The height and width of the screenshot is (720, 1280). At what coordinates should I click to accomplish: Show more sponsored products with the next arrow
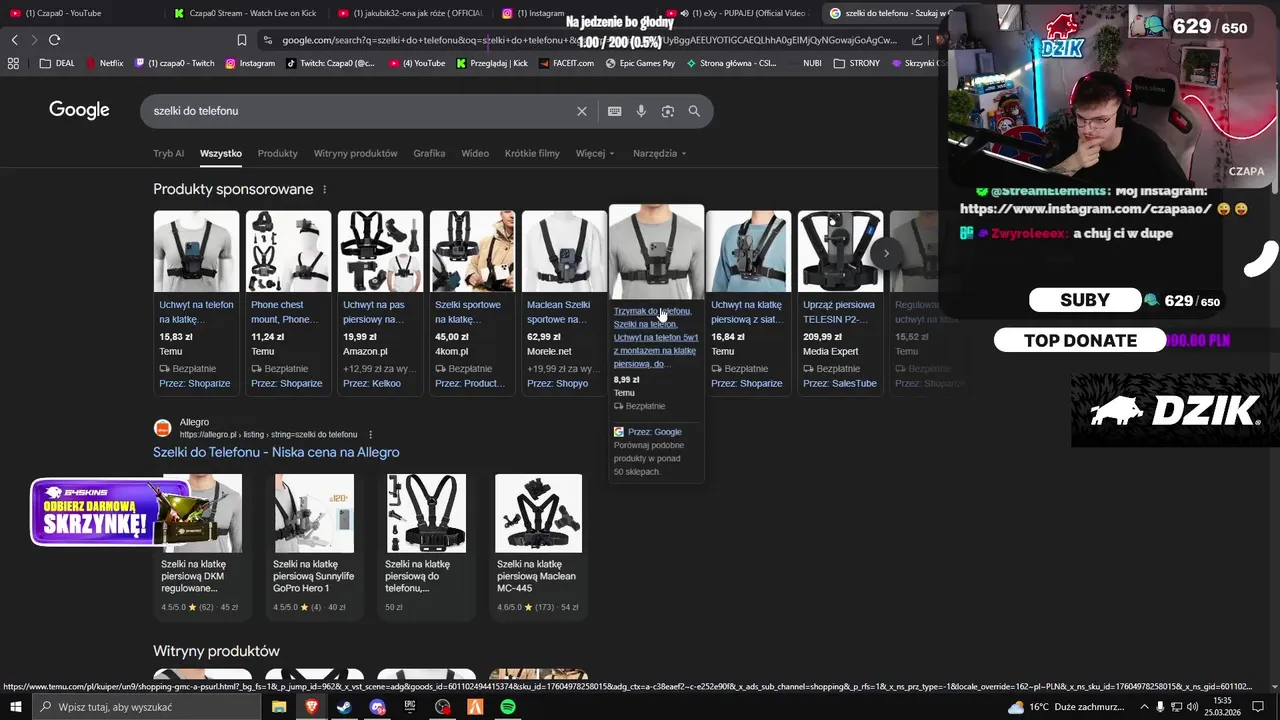(x=886, y=253)
